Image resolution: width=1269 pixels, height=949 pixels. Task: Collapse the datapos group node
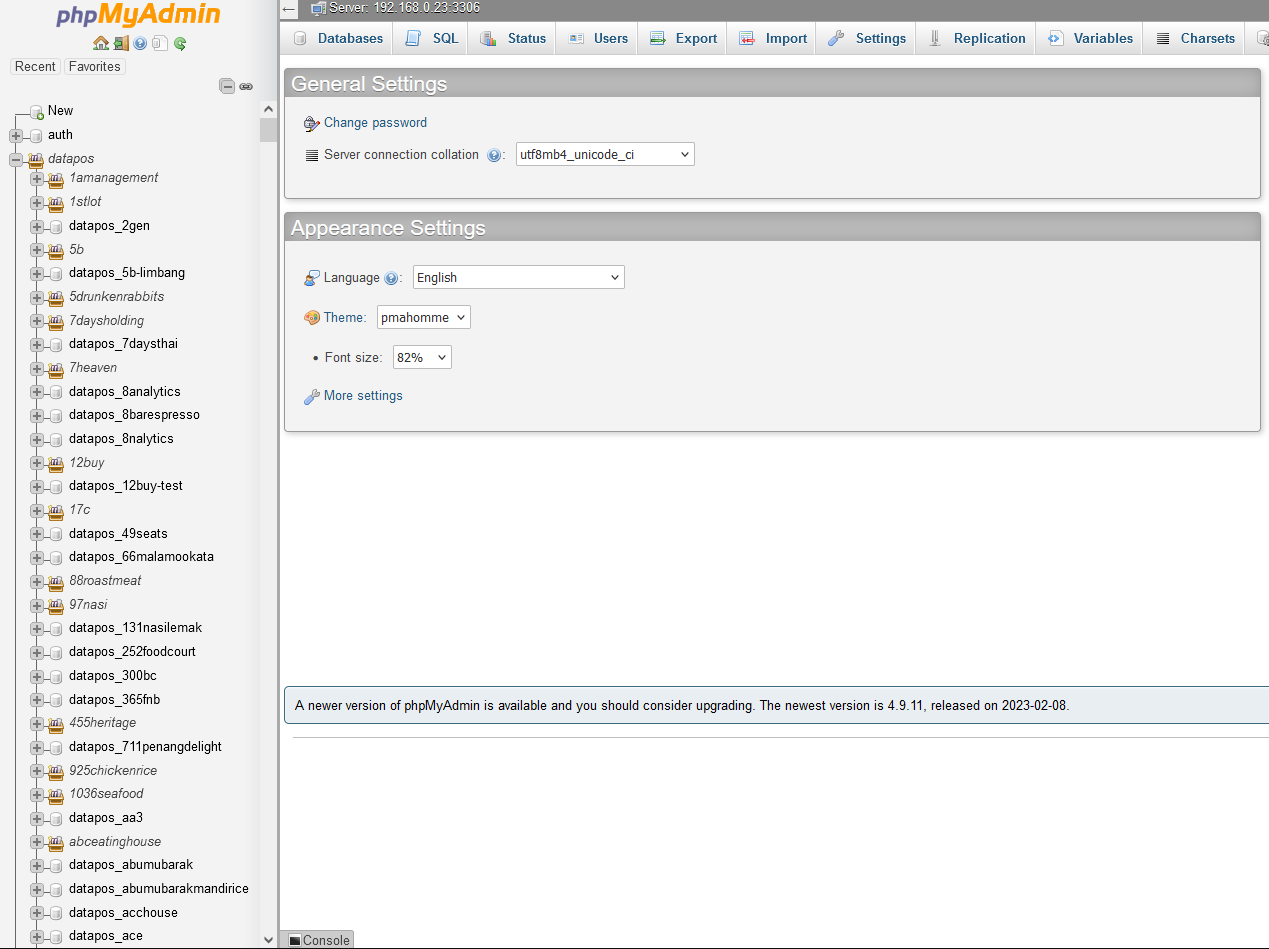click(x=16, y=159)
